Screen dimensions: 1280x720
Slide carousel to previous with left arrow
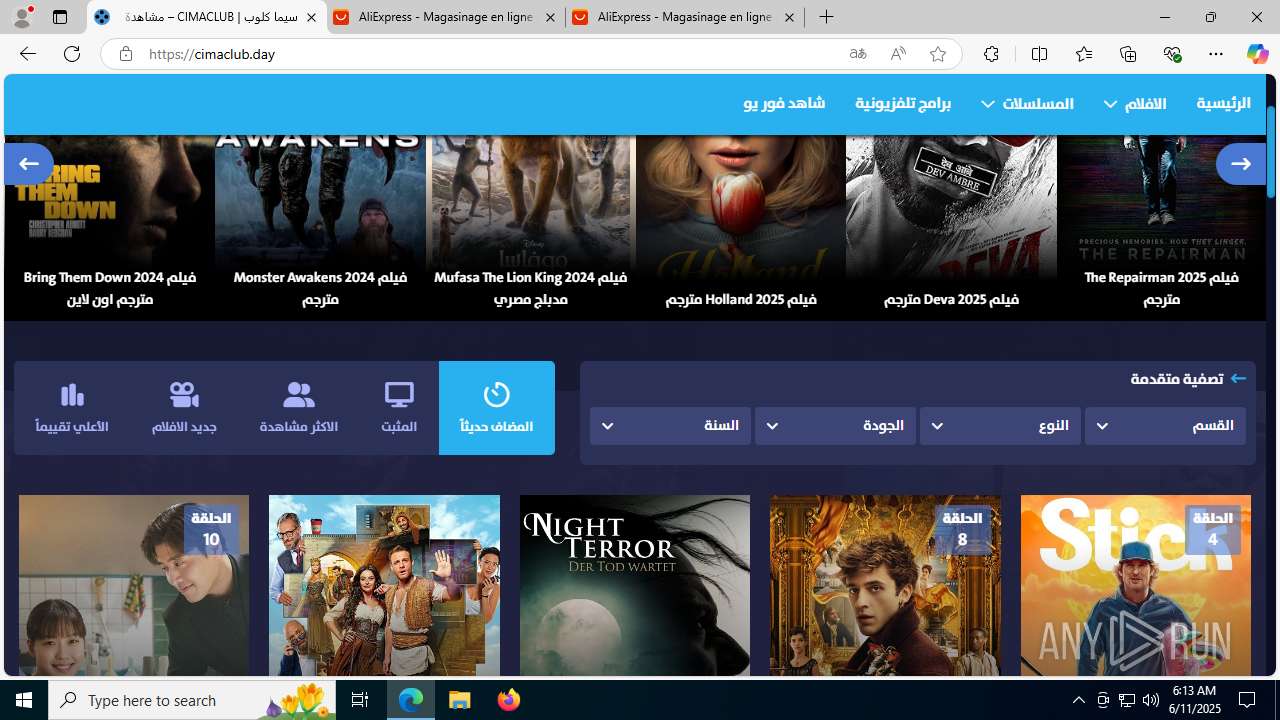point(29,164)
